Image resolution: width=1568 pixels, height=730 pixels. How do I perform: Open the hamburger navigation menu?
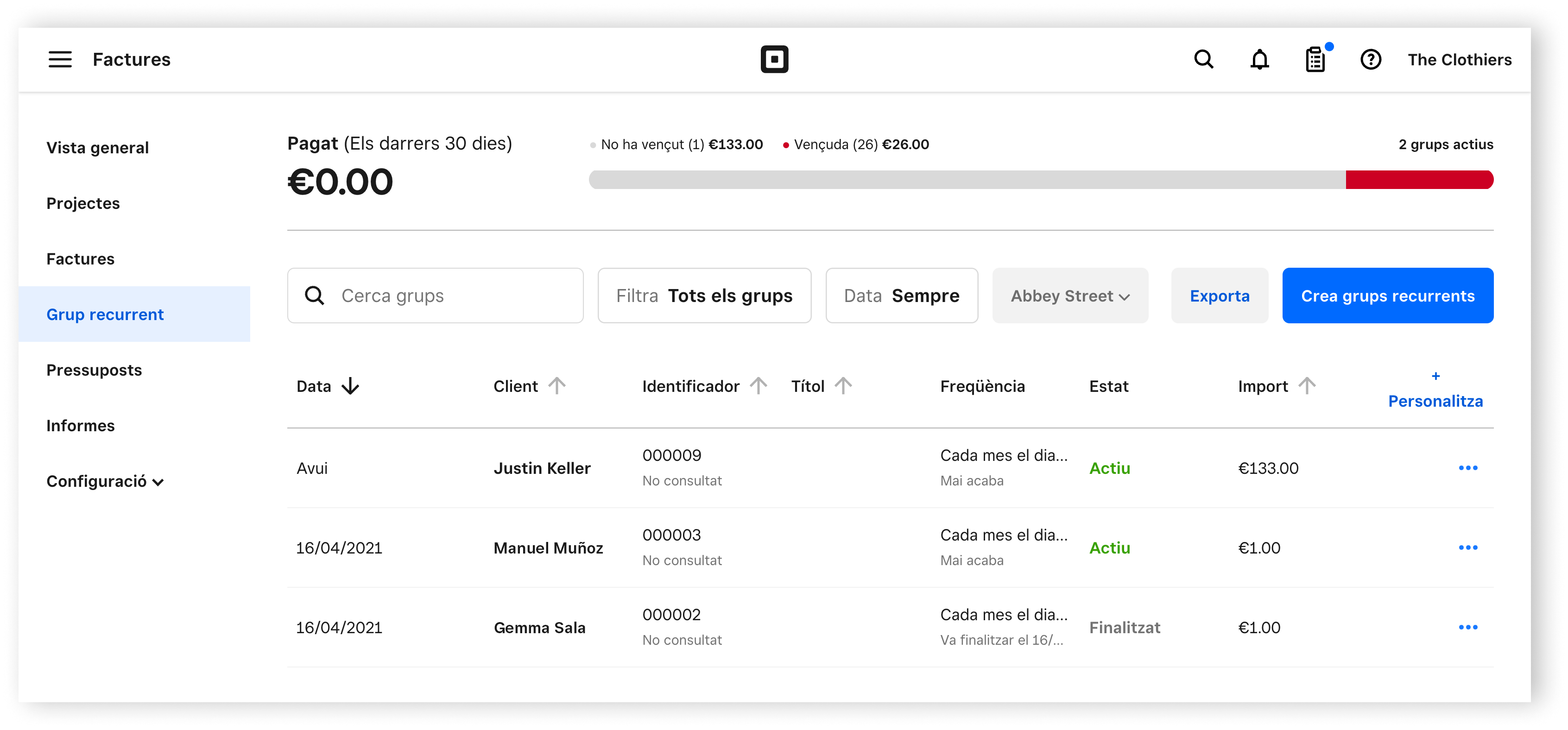point(60,60)
